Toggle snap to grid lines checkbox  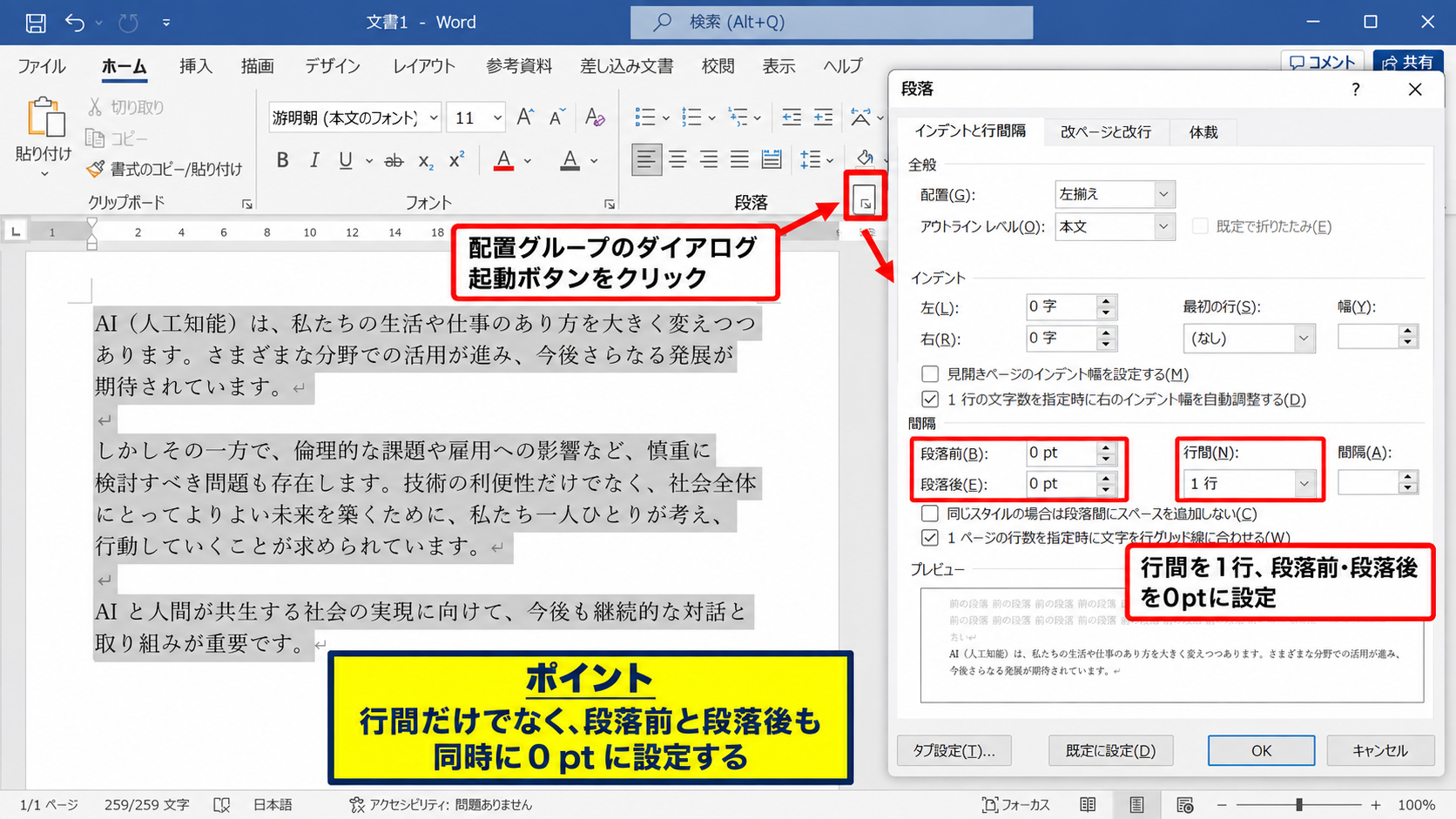coord(930,538)
